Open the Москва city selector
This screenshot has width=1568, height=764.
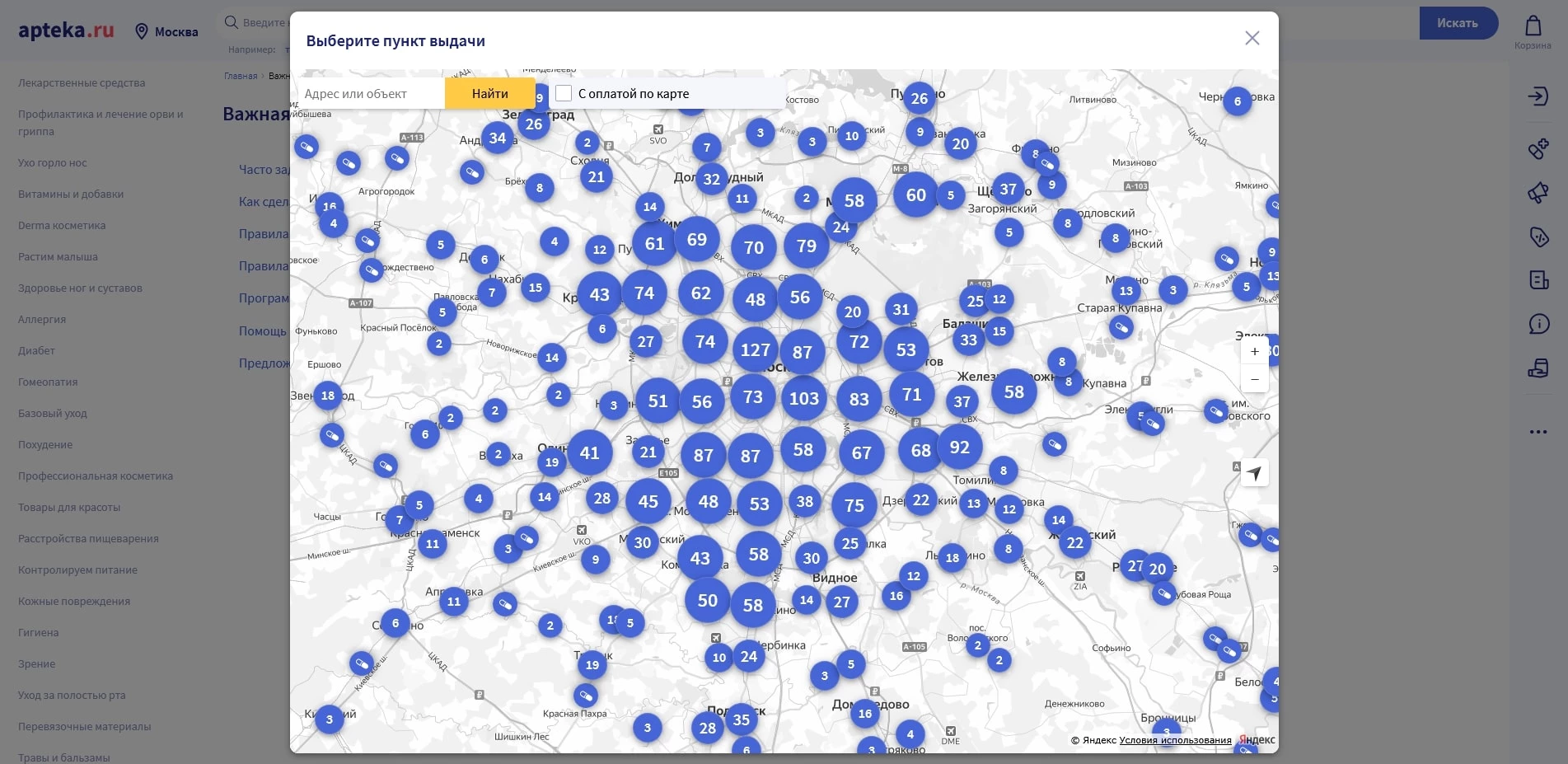click(166, 32)
